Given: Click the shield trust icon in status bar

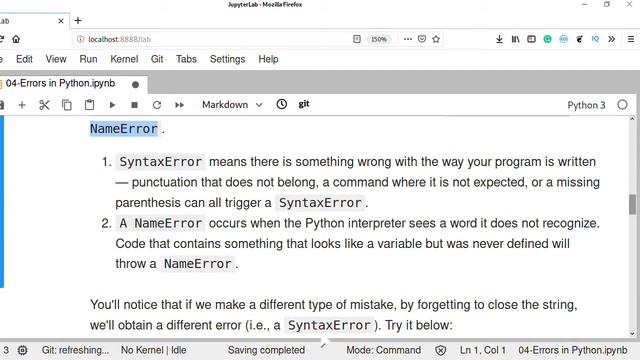Looking at the screenshot, I should point(440,350).
